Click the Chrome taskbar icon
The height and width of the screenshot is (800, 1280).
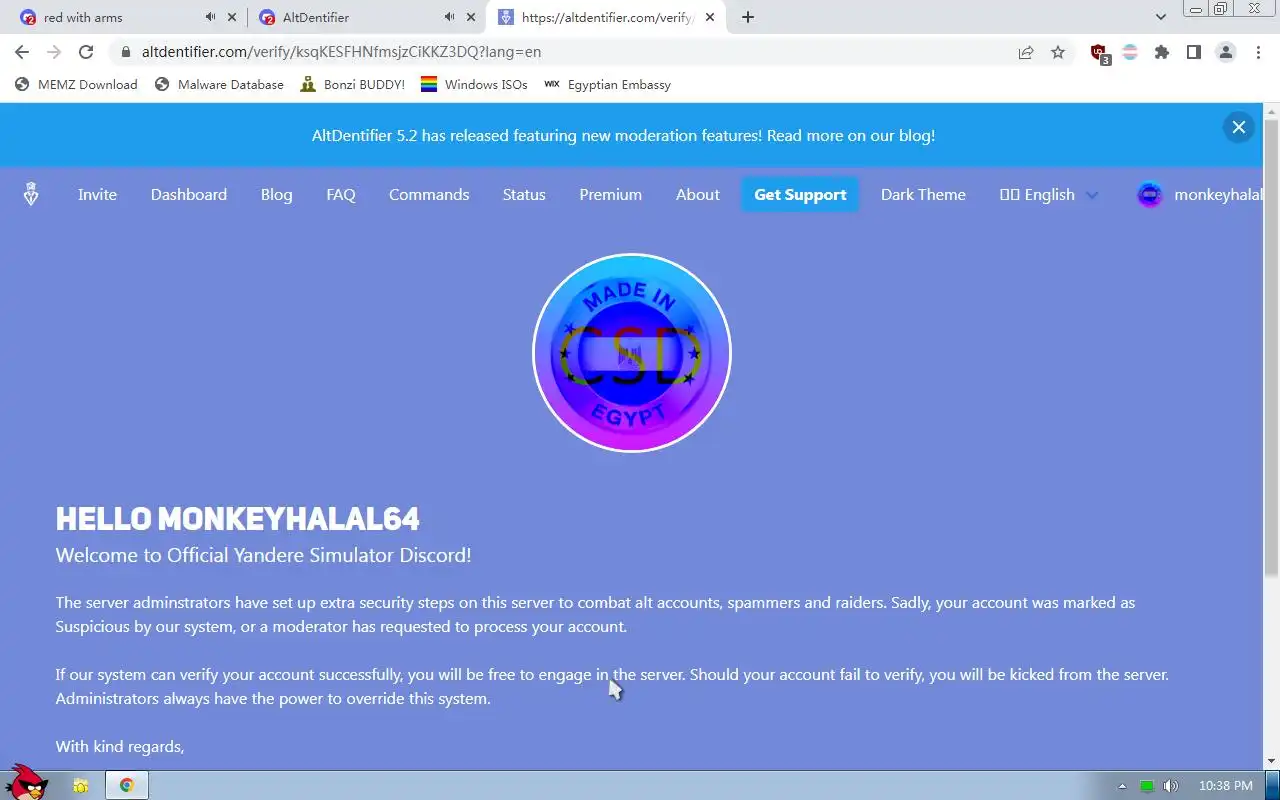127,785
